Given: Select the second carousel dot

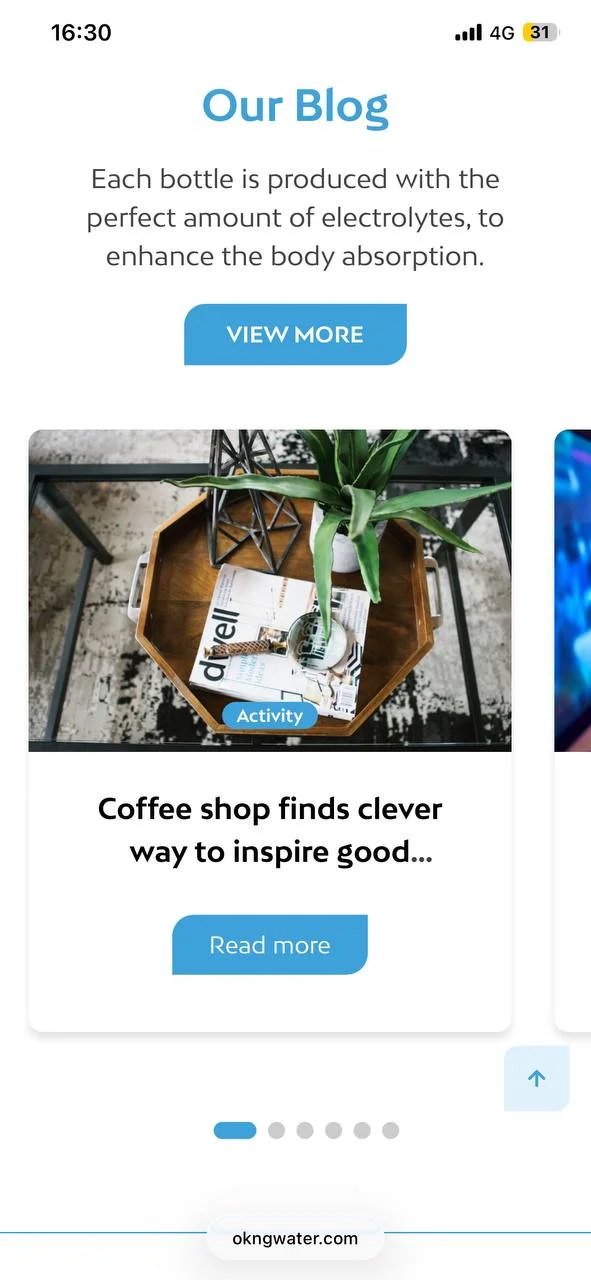Looking at the screenshot, I should [x=276, y=1130].
